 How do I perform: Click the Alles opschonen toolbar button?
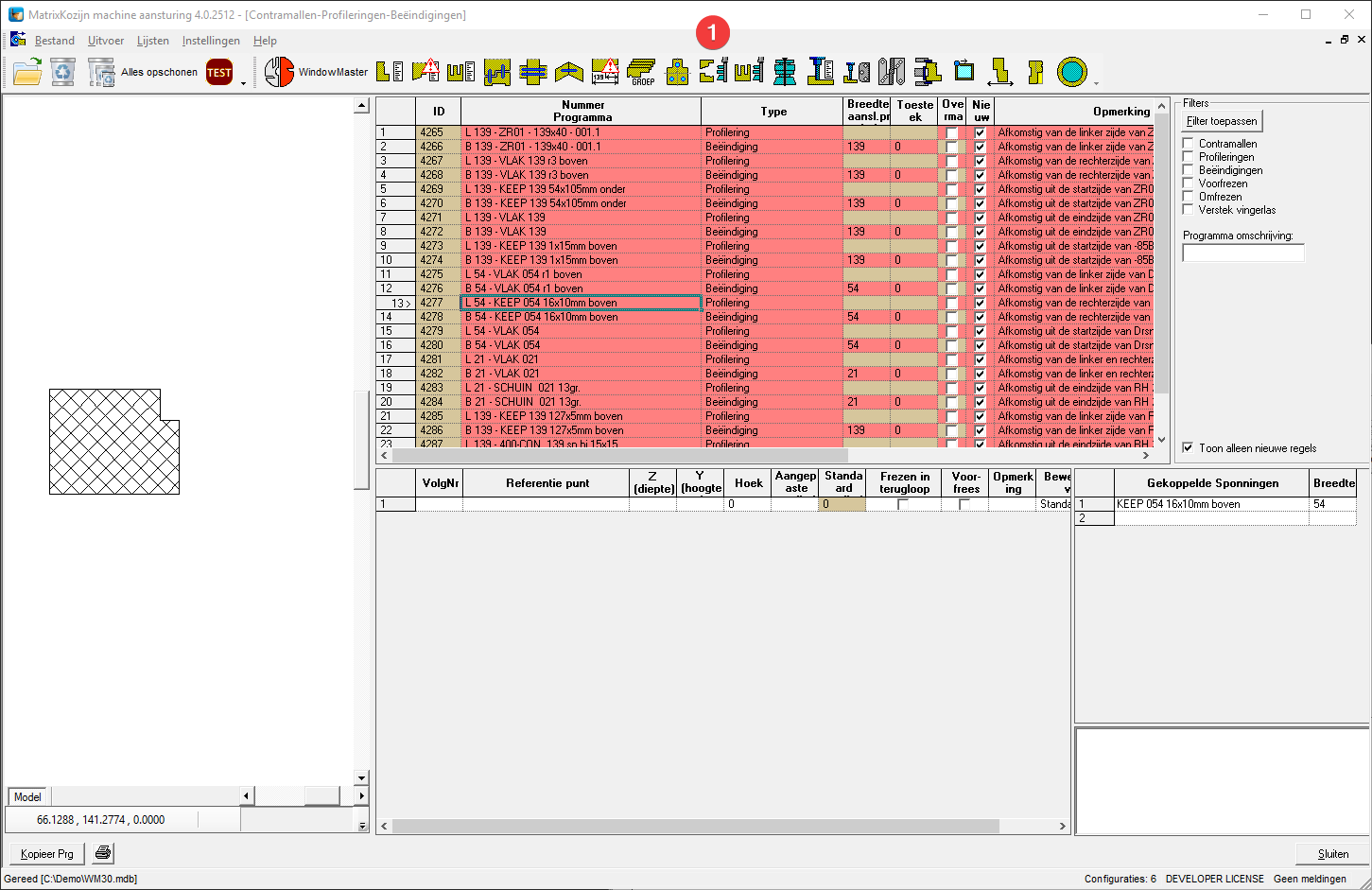143,72
